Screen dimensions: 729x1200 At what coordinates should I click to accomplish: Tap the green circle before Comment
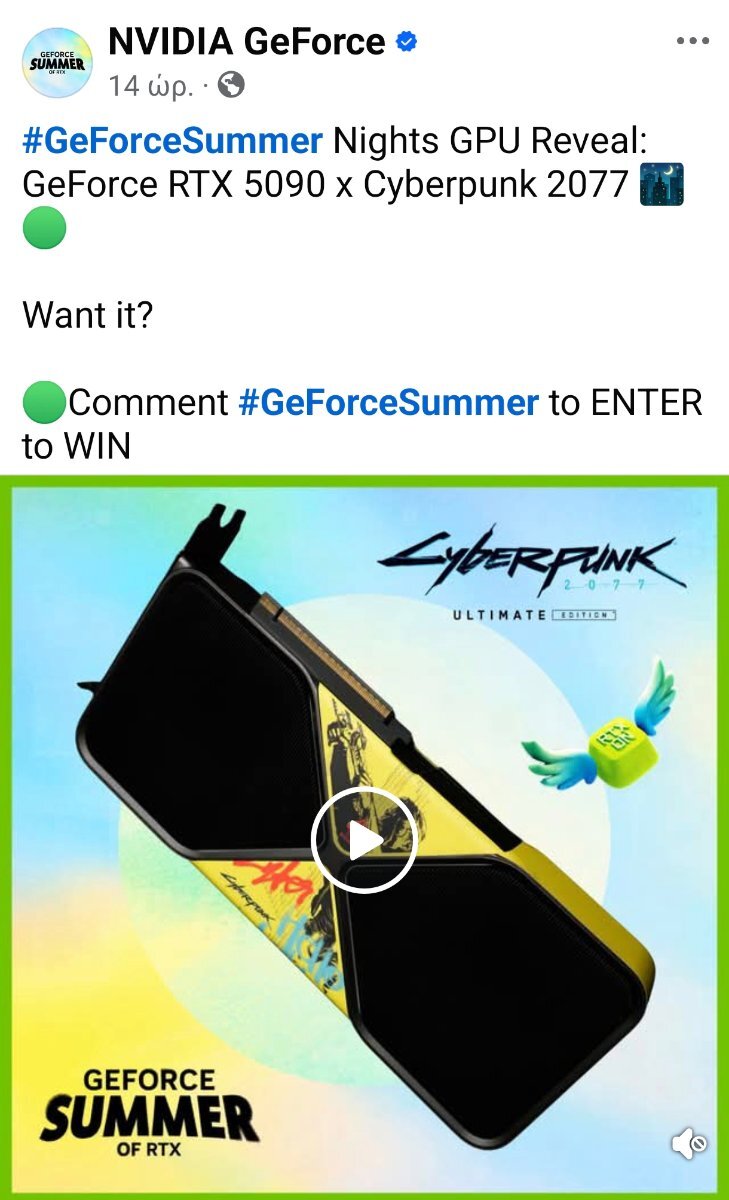[44, 404]
